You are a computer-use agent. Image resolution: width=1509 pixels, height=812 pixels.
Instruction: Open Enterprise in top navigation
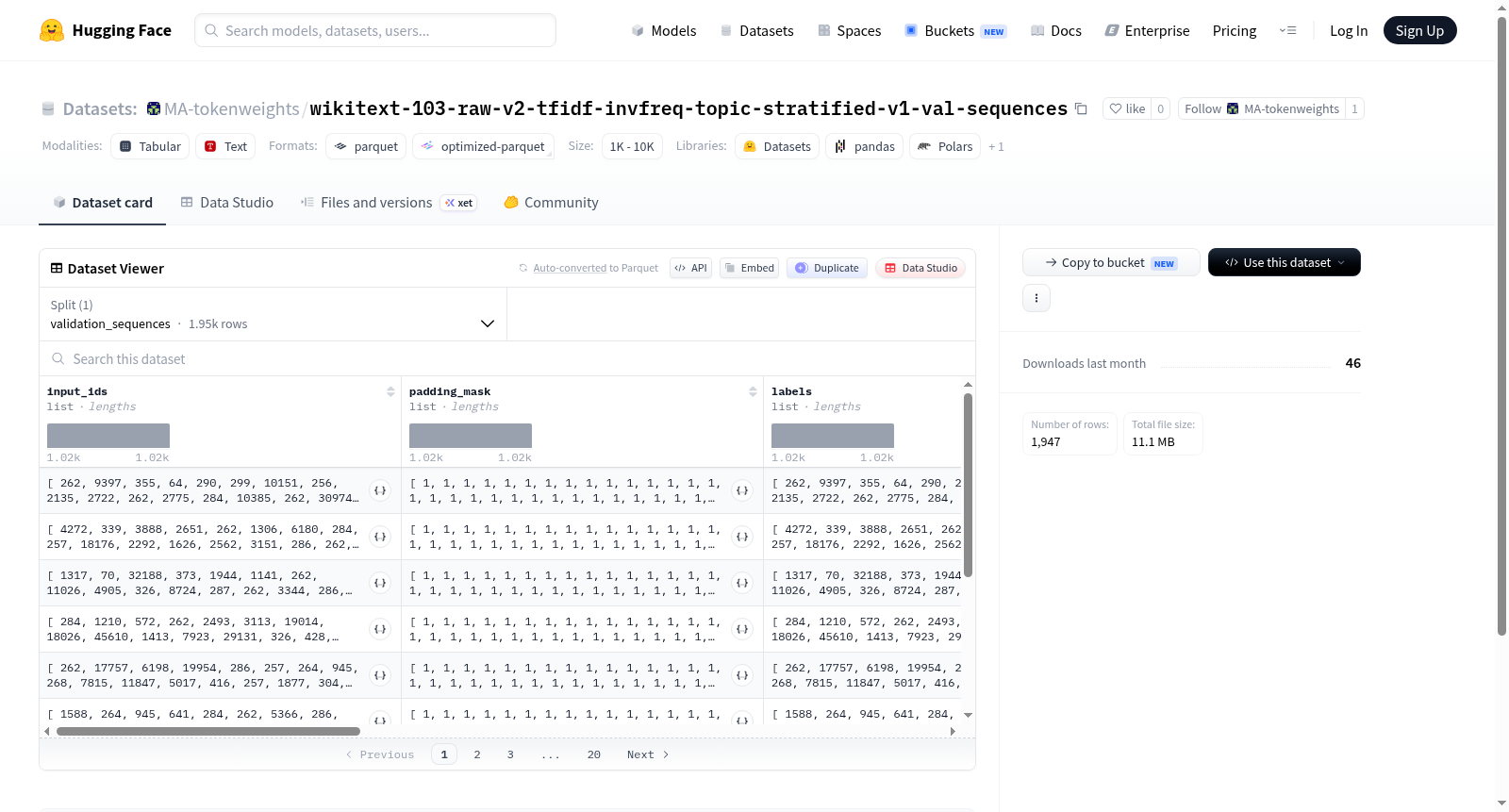pos(1148,30)
